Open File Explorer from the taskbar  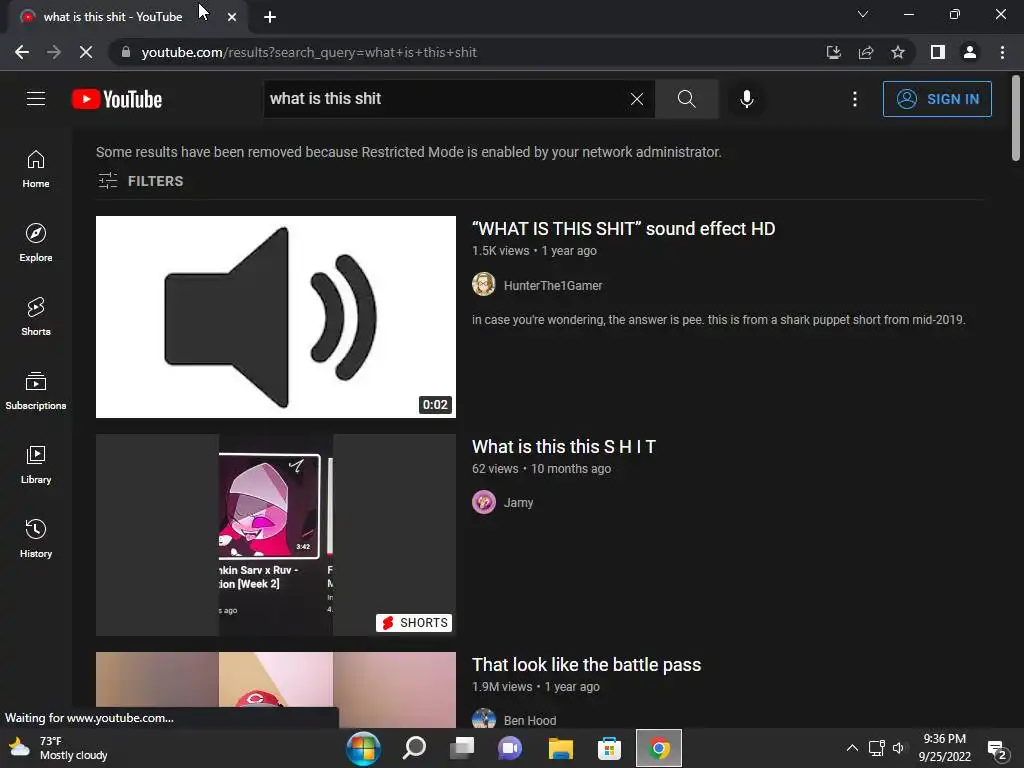click(x=560, y=748)
